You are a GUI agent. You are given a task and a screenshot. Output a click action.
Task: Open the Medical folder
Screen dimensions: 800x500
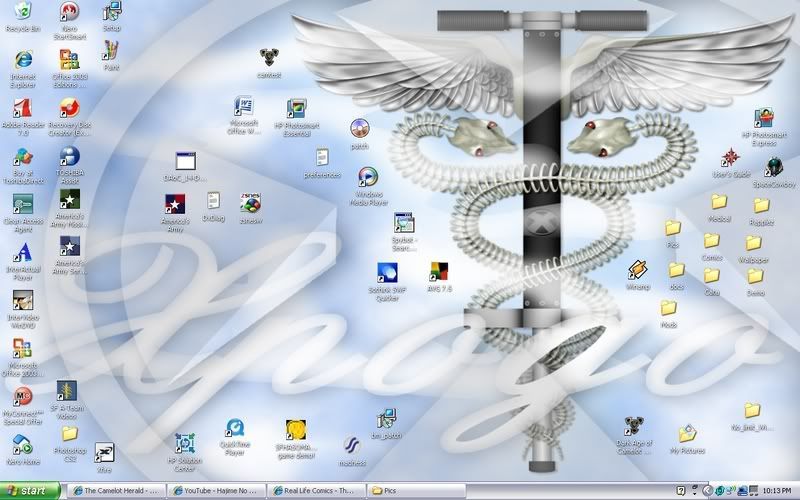pos(719,202)
